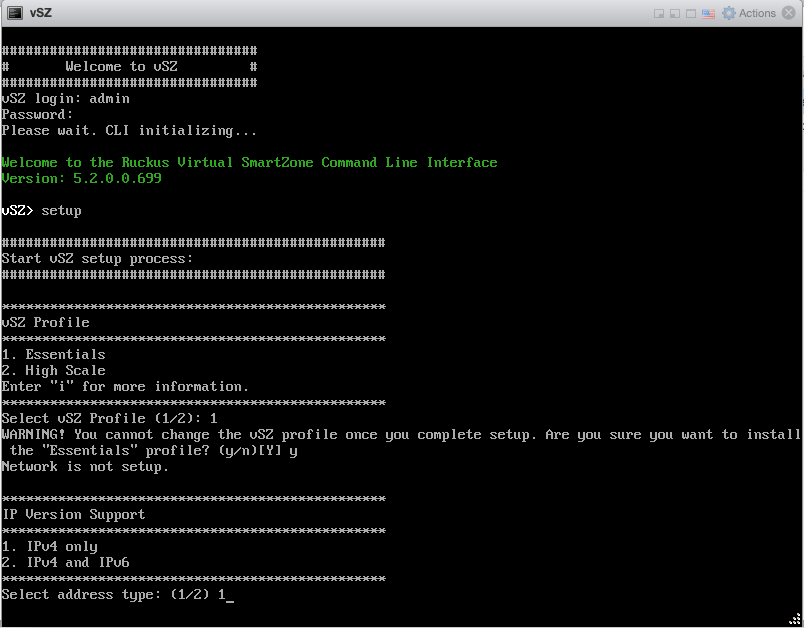Click the first window-size icon in title bar
Image resolution: width=804 pixels, height=628 pixels.
click(x=659, y=14)
